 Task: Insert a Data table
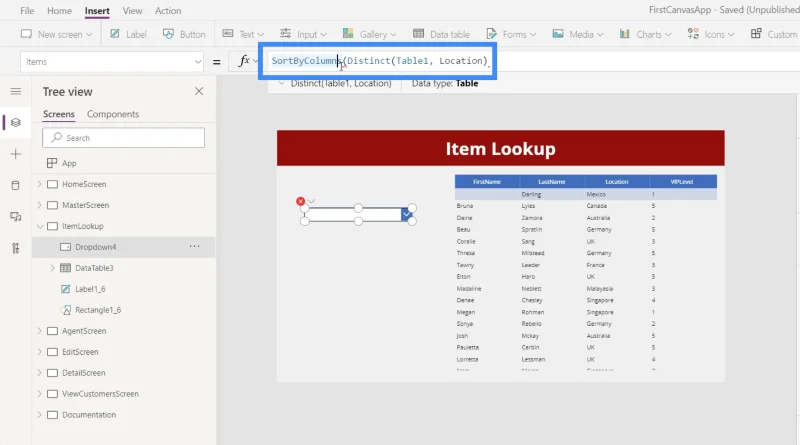tap(441, 34)
